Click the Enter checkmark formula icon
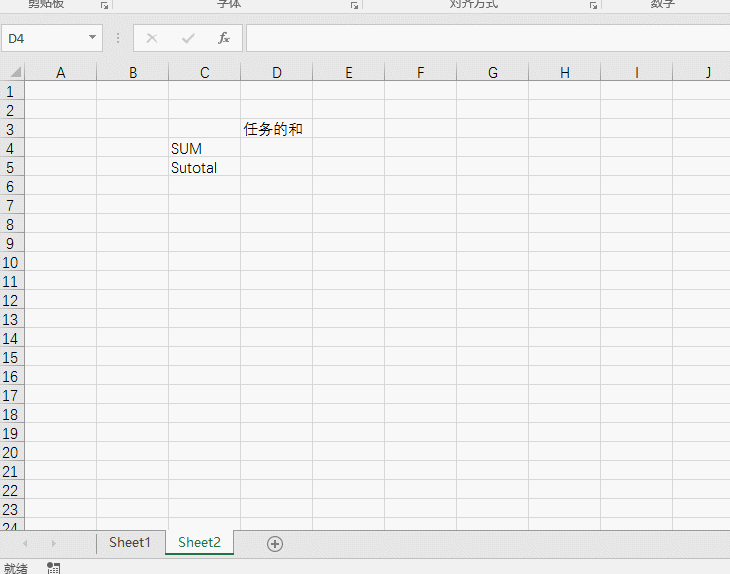 [188, 38]
